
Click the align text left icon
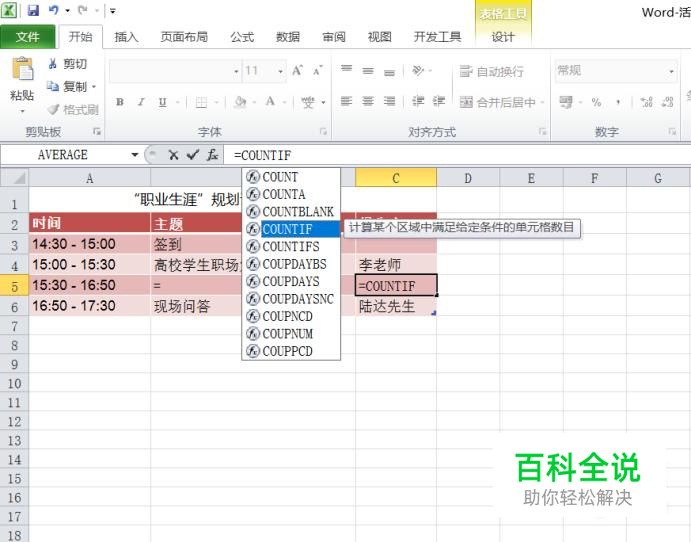click(346, 102)
